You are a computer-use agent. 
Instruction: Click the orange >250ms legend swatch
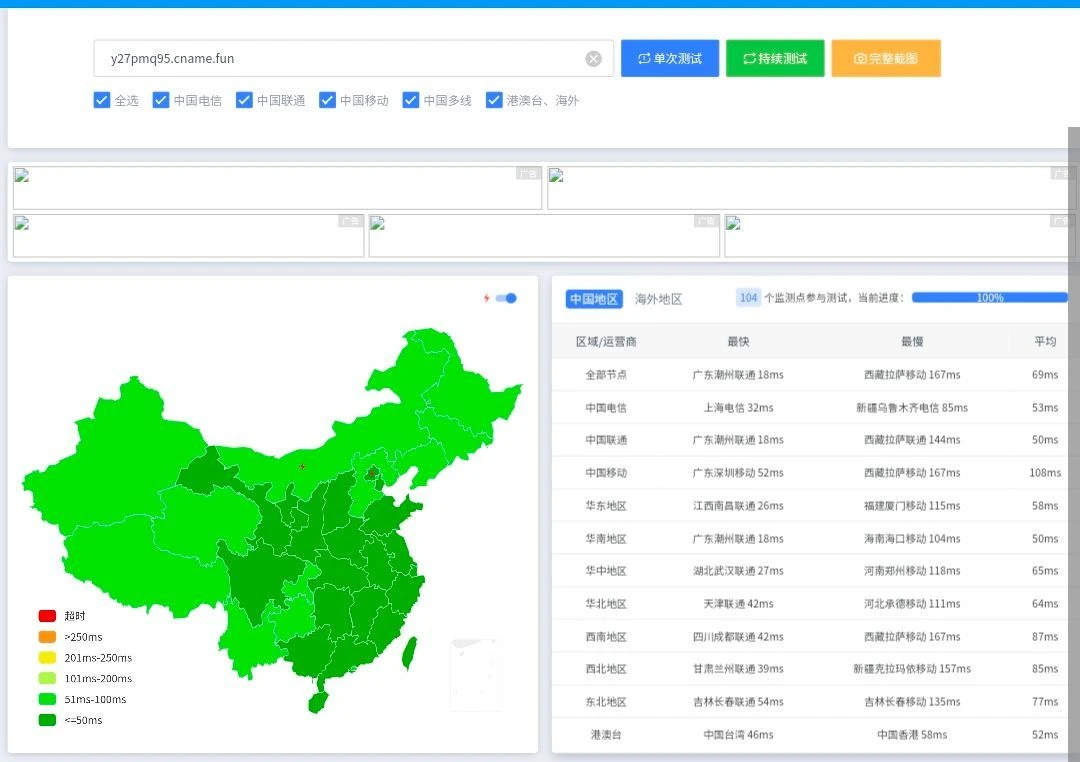47,637
